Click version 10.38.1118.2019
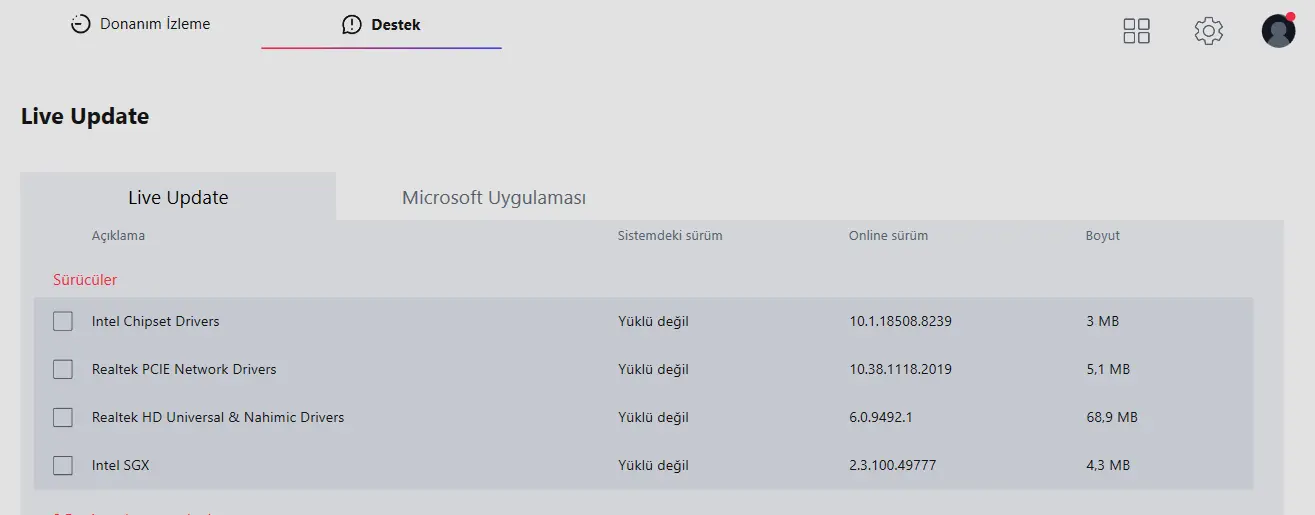Image resolution: width=1315 pixels, height=515 pixels. [900, 369]
